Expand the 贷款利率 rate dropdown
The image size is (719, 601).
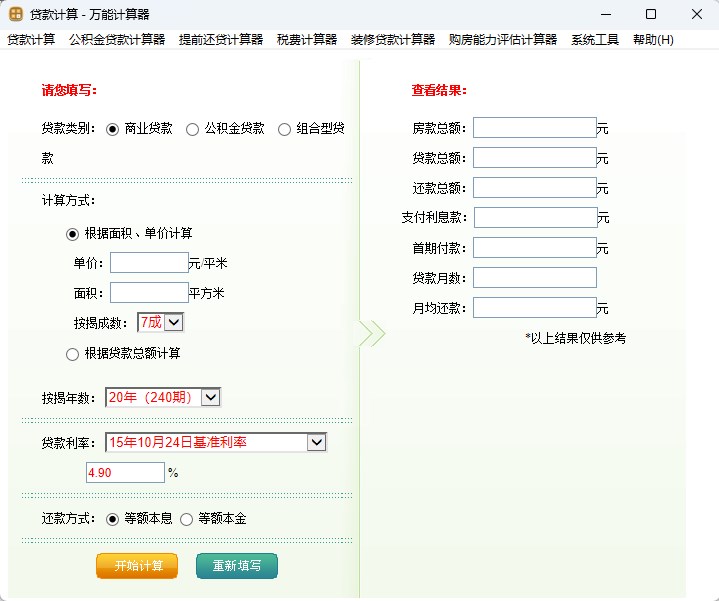316,442
